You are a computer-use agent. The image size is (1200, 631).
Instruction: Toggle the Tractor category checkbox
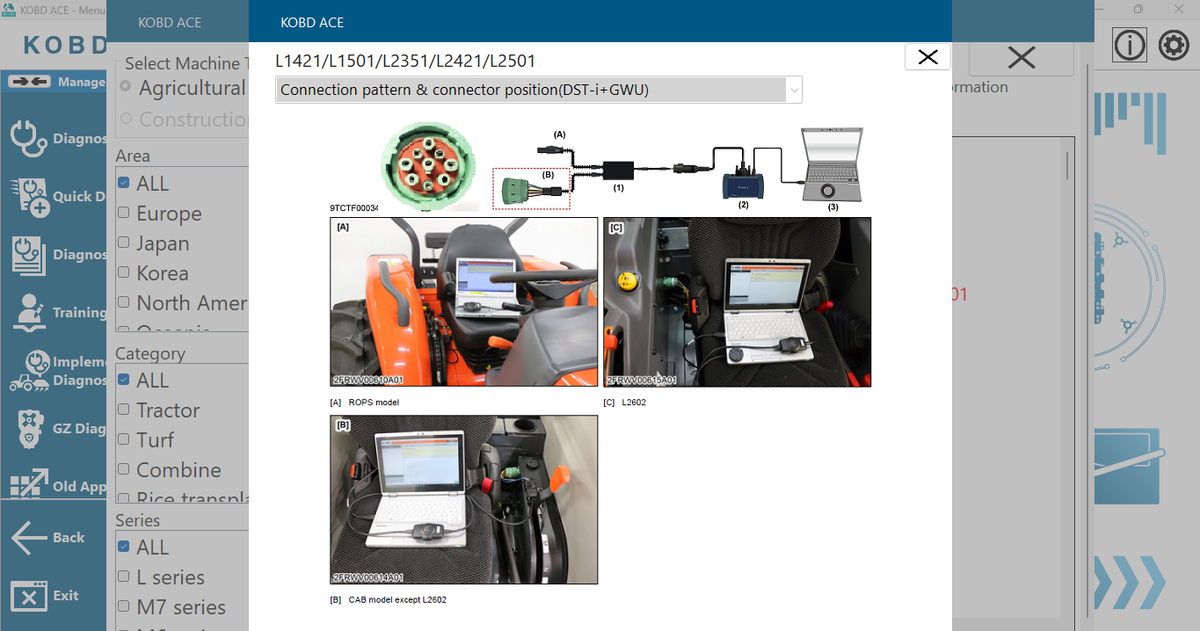[x=124, y=410]
